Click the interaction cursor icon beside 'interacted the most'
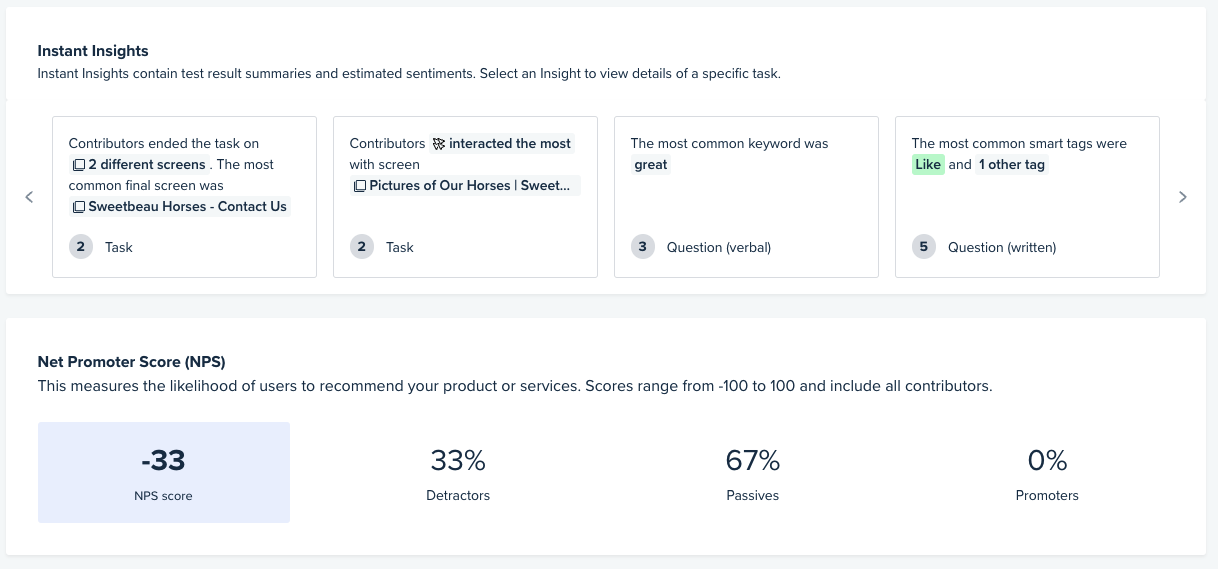The width and height of the screenshot is (1218, 569). point(439,144)
